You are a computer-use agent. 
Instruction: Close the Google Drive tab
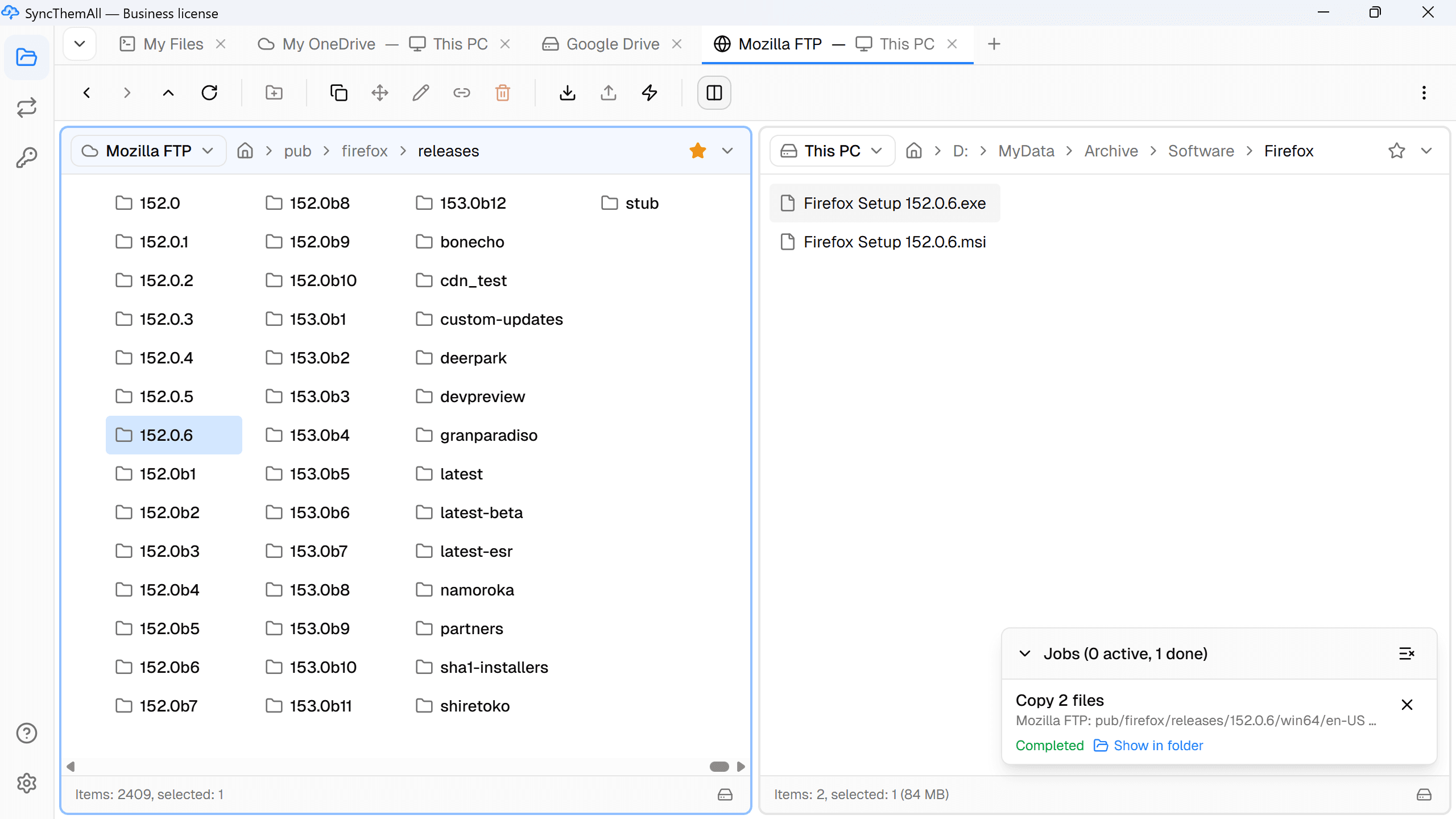(x=677, y=44)
